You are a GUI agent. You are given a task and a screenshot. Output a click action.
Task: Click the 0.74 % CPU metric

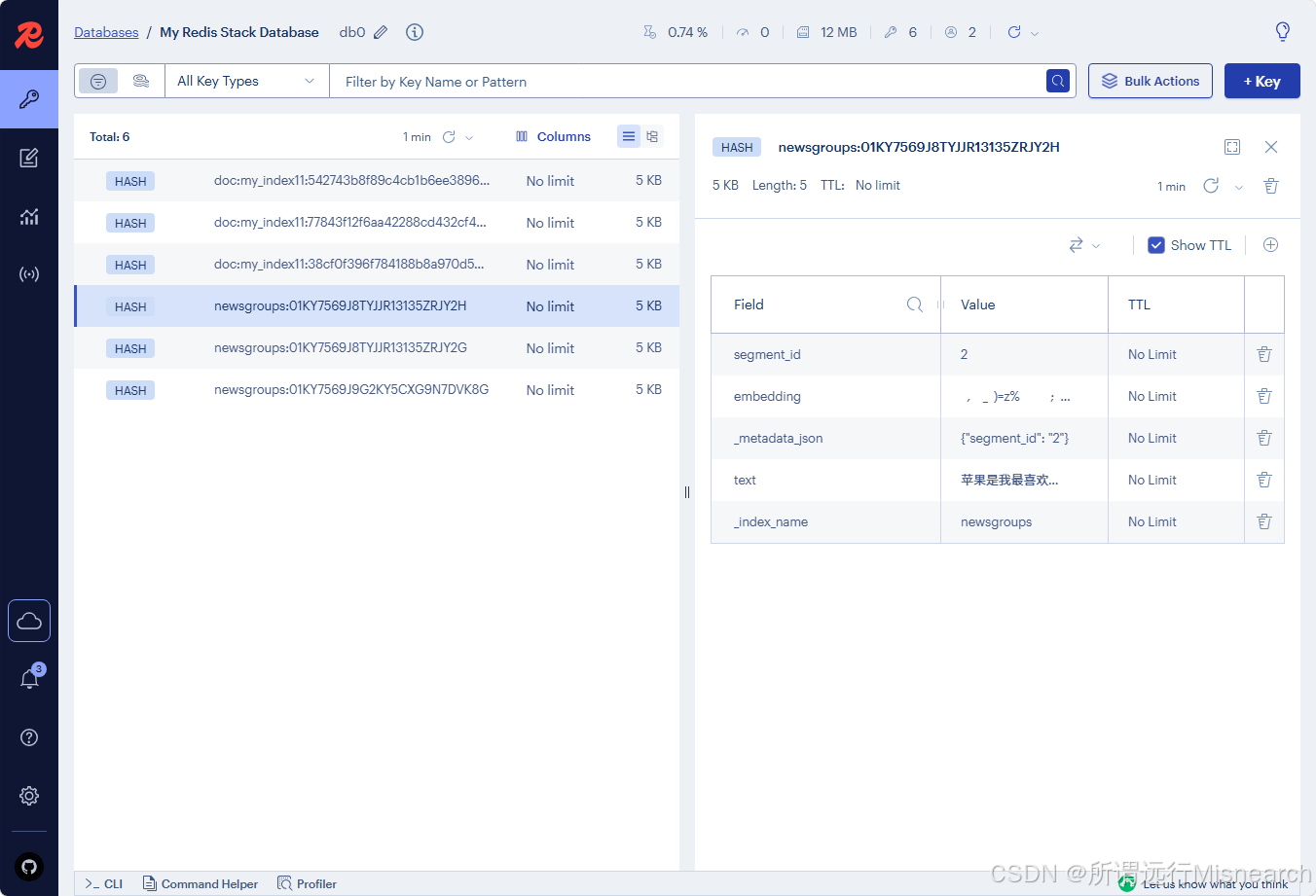pyautogui.click(x=676, y=32)
